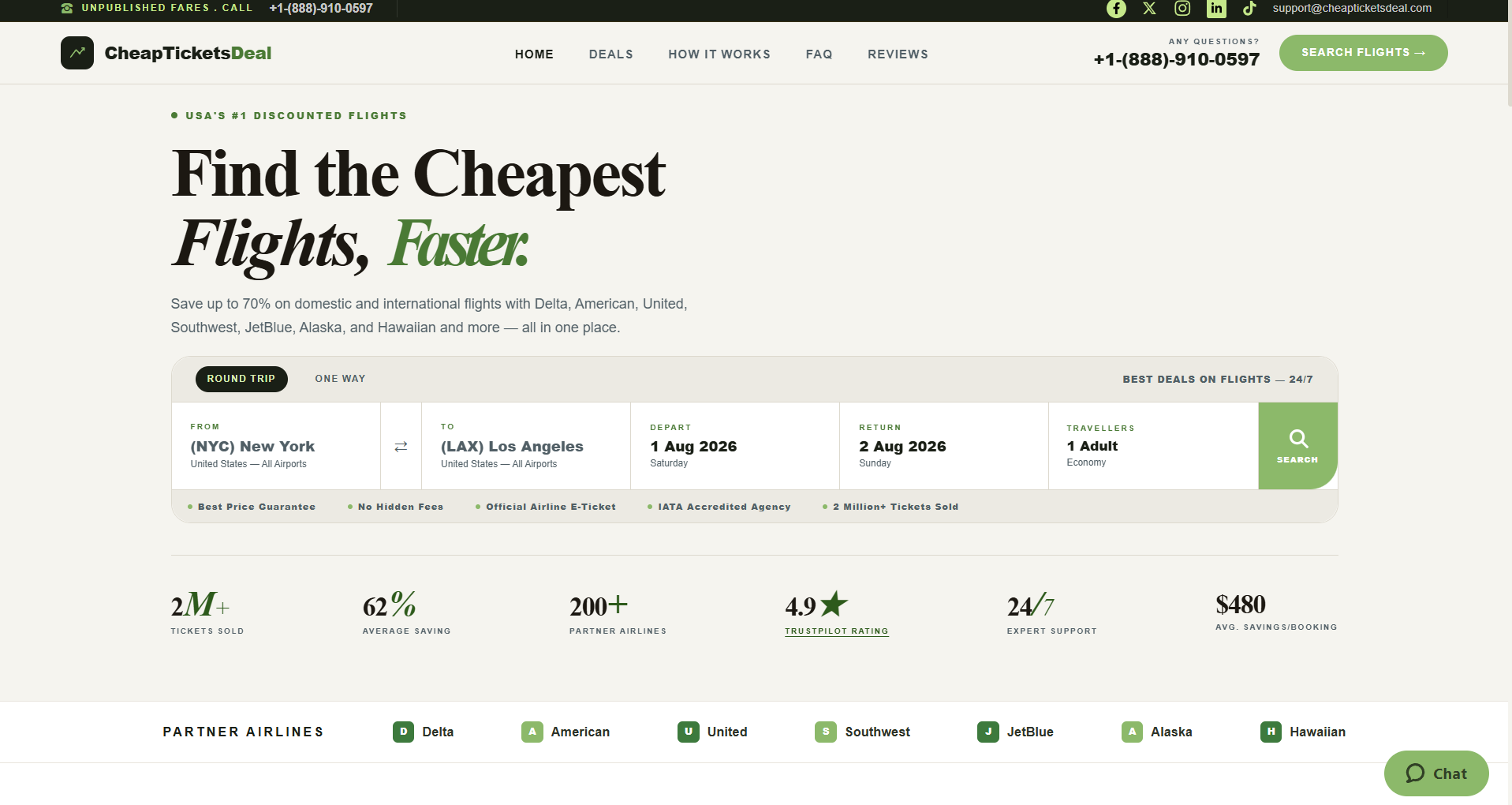
Task: Open the LinkedIn social icon
Action: click(1216, 9)
